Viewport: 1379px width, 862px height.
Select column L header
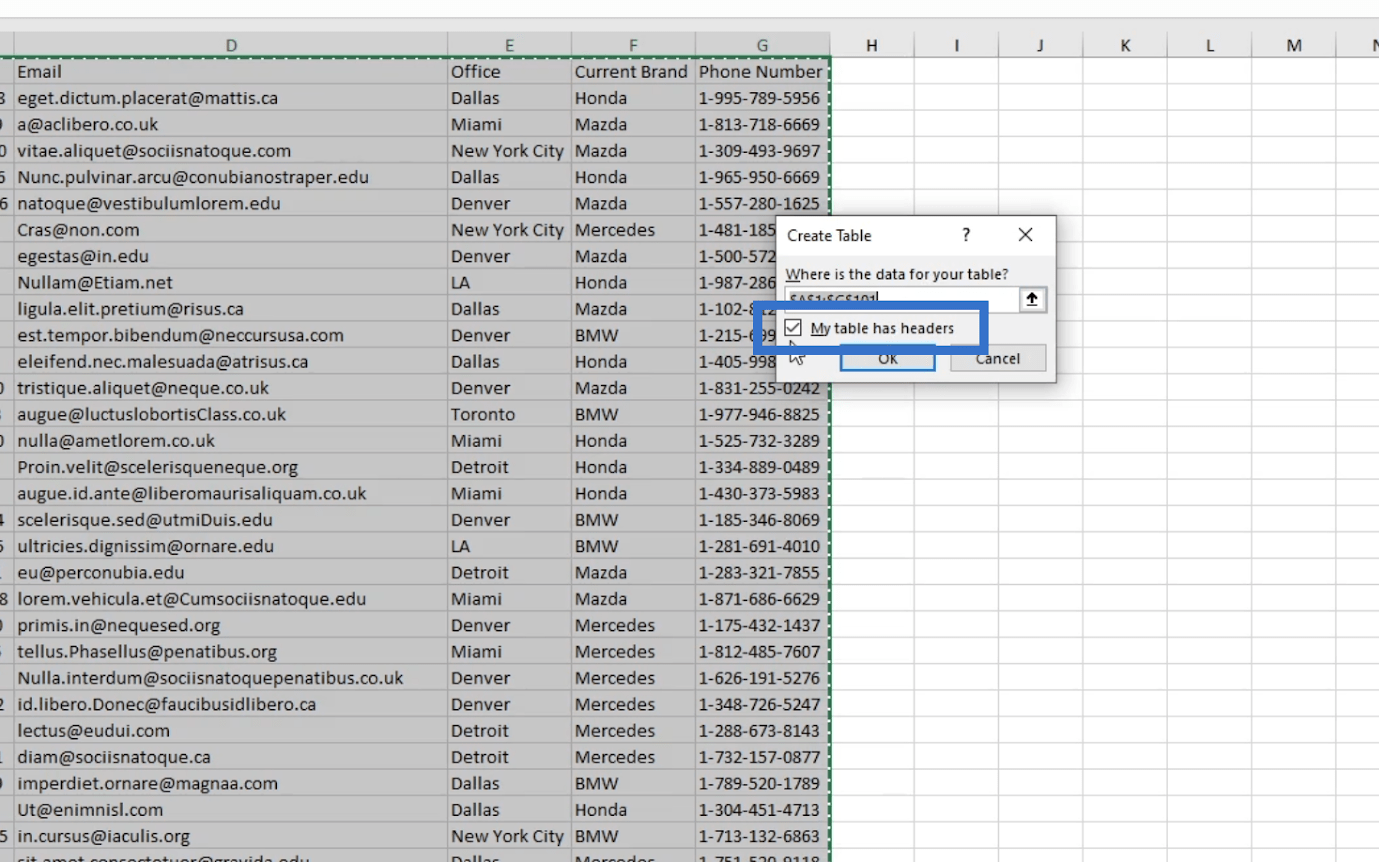click(1209, 45)
